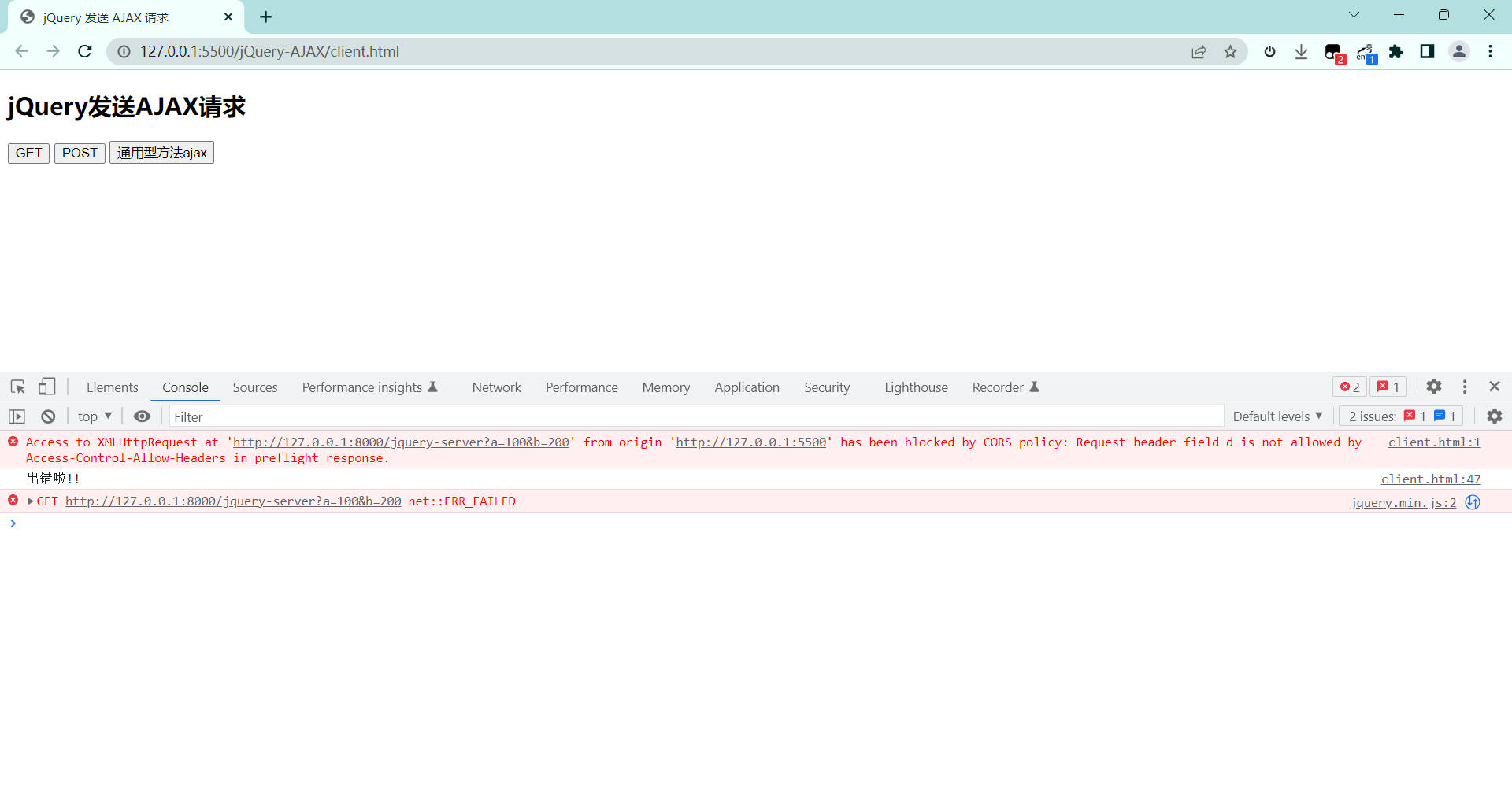Toggle the browser side panel icon
Image resolution: width=1512 pixels, height=803 pixels.
[1427, 52]
